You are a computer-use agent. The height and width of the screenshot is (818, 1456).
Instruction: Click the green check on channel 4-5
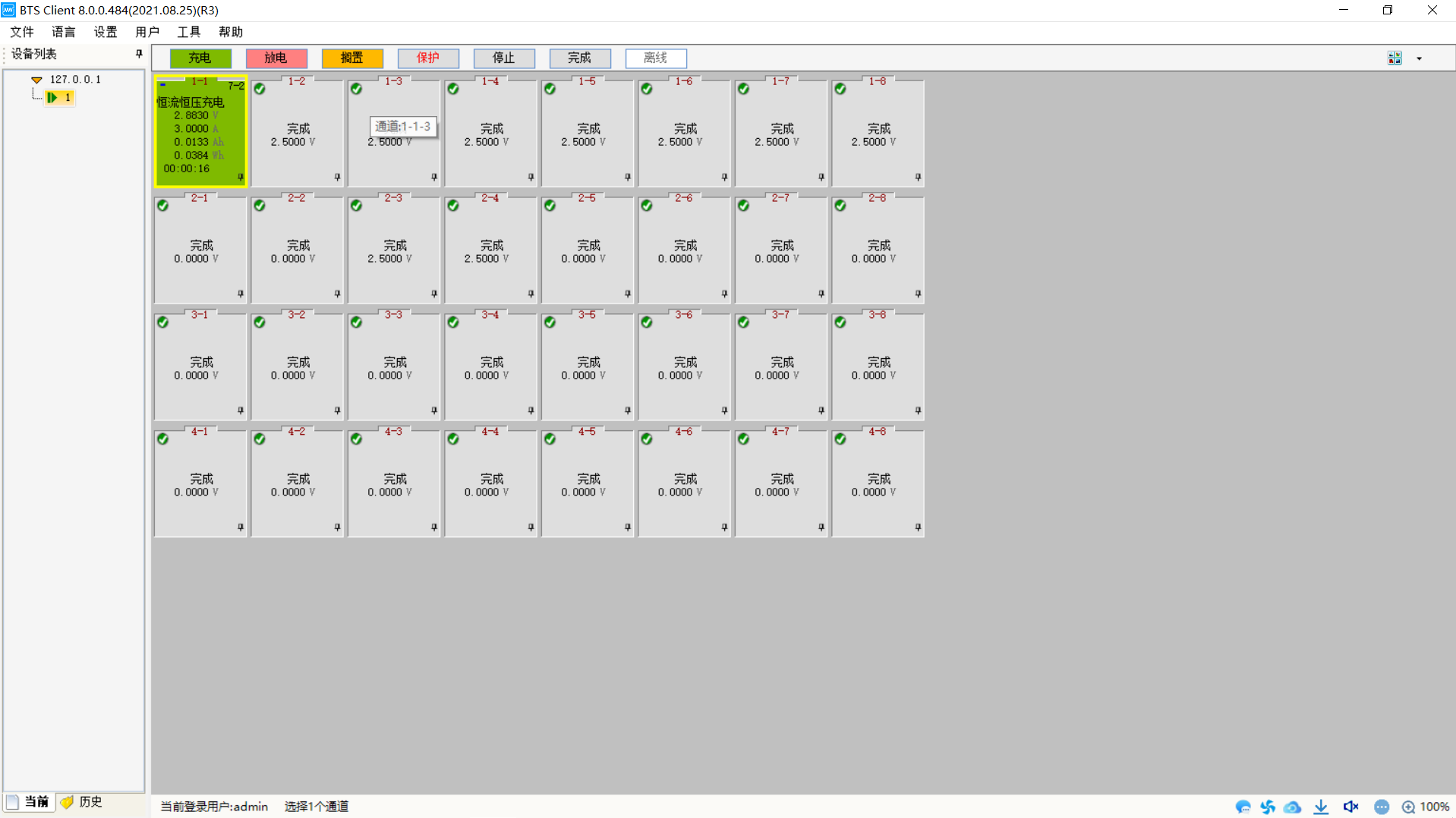click(x=550, y=440)
